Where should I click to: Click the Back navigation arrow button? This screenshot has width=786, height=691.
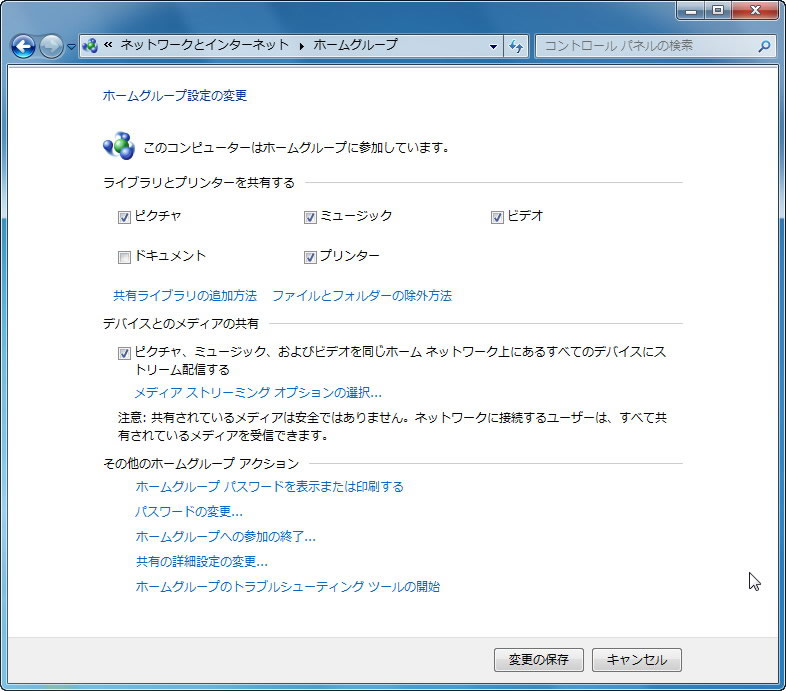(23, 46)
